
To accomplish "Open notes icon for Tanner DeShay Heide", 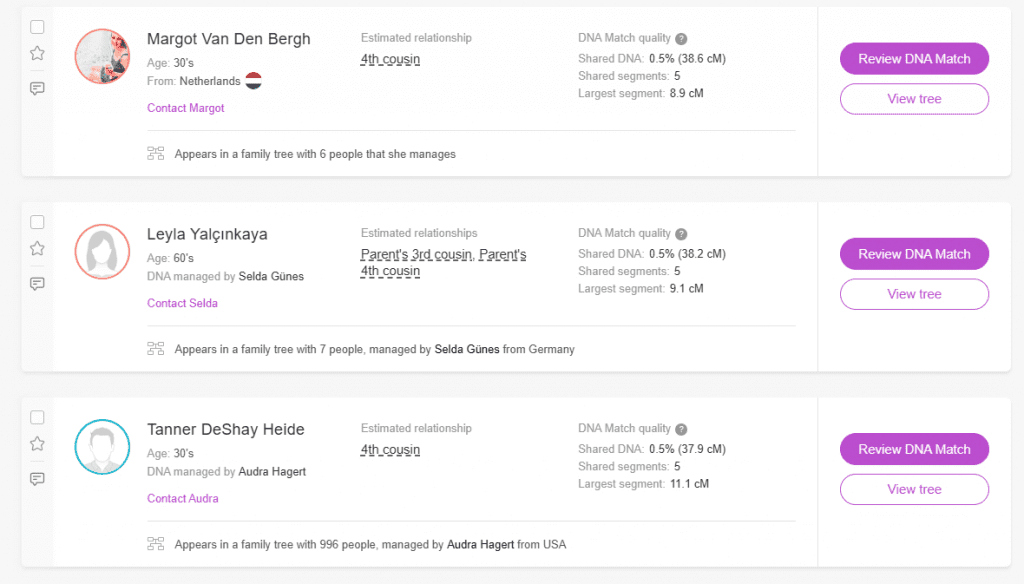I will pos(37,478).
